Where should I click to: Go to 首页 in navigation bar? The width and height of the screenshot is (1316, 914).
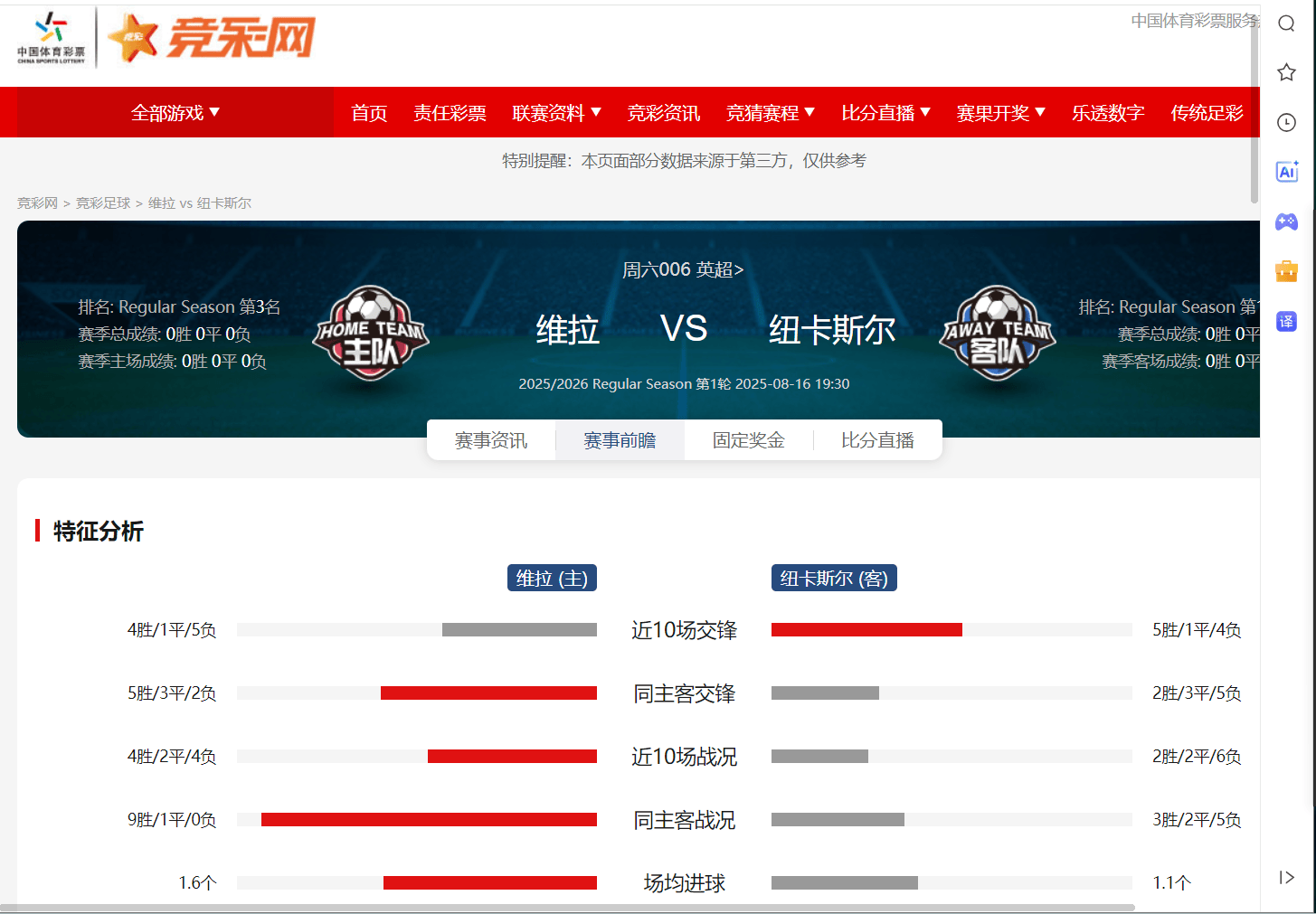click(x=369, y=113)
